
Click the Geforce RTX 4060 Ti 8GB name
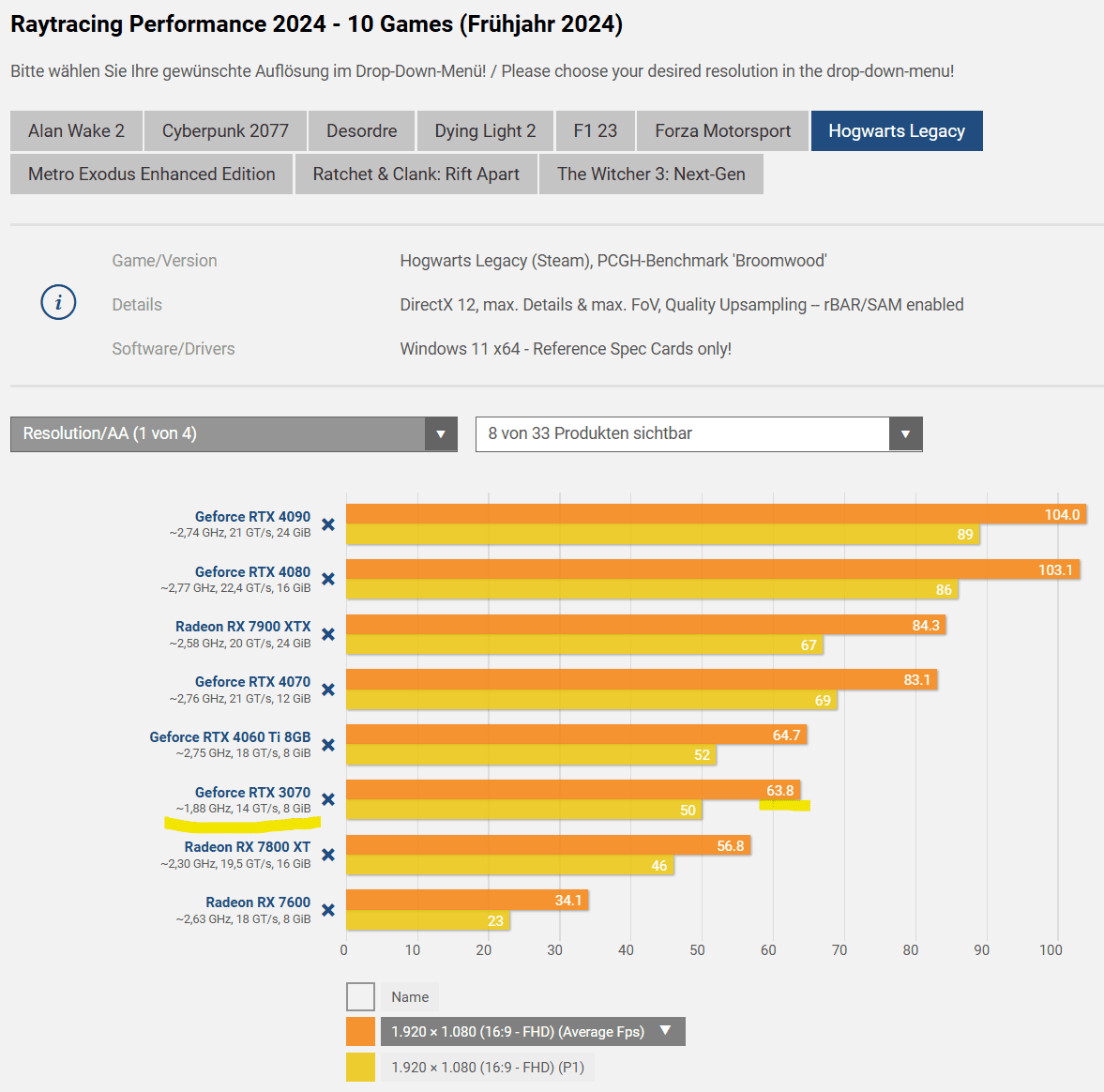[230, 737]
